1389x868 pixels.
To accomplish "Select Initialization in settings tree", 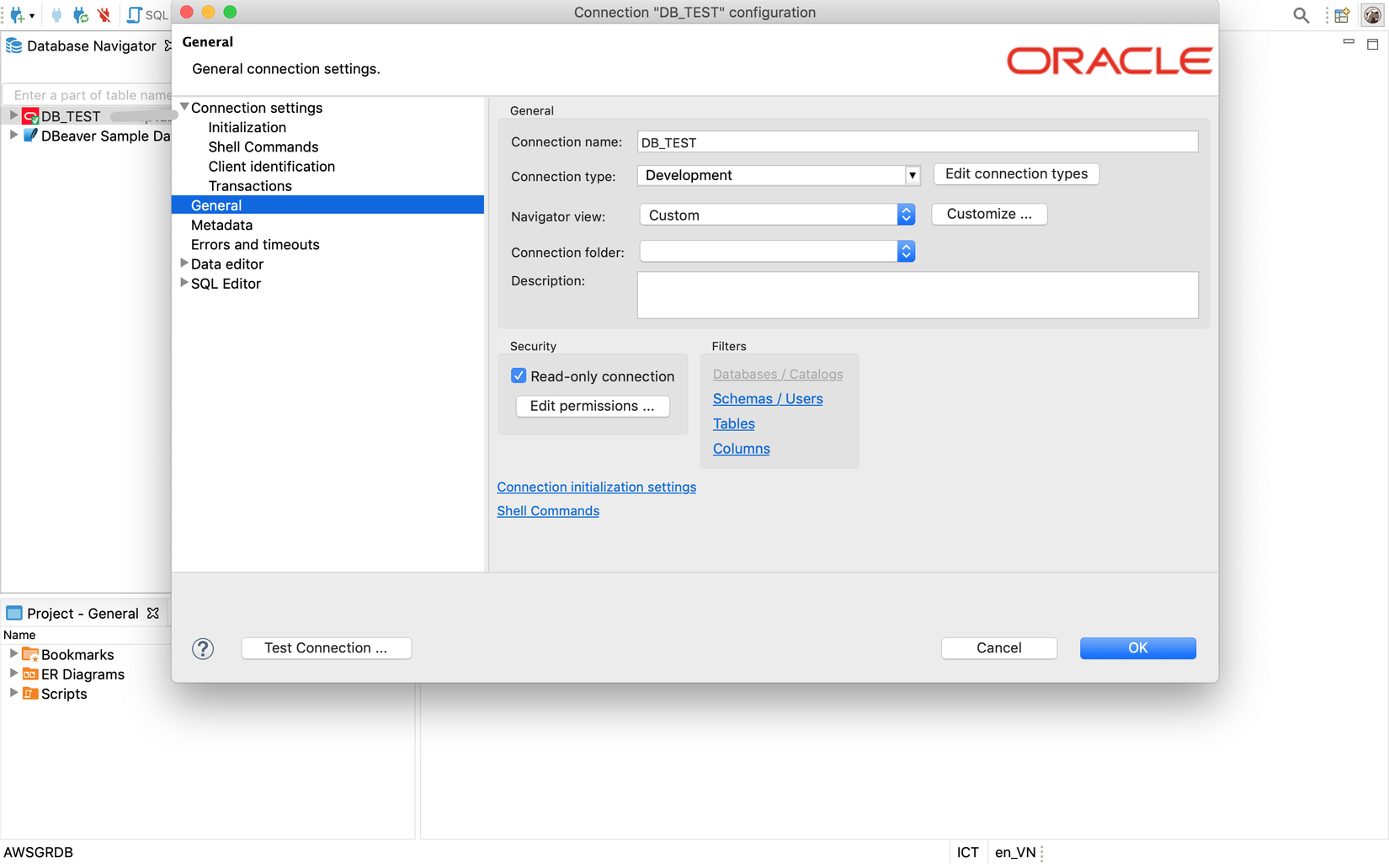I will point(247,127).
